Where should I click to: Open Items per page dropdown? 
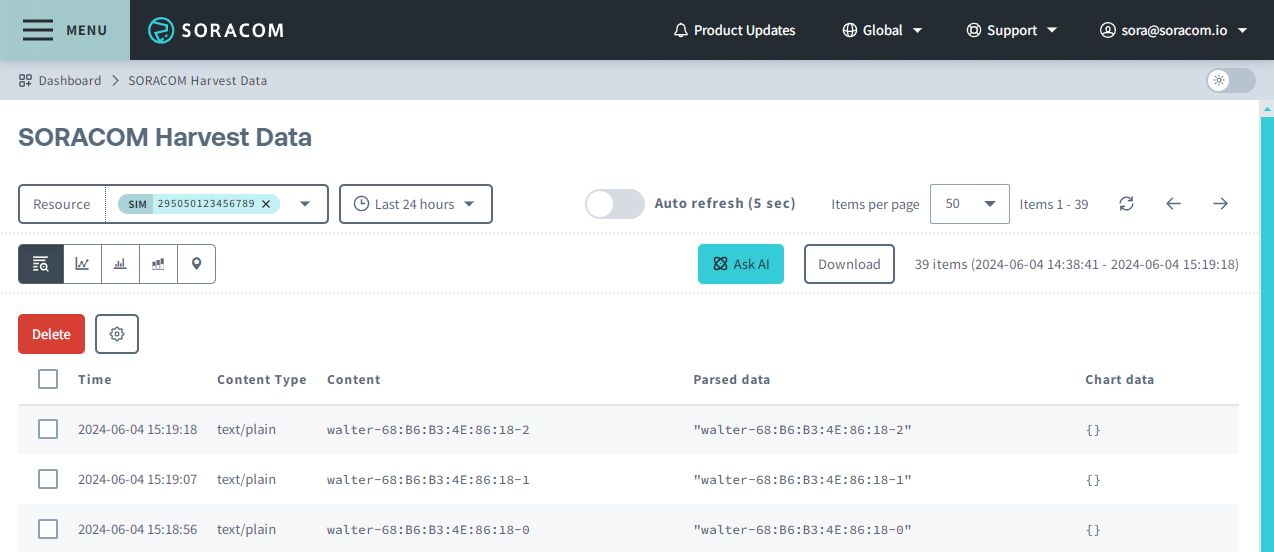(969, 204)
